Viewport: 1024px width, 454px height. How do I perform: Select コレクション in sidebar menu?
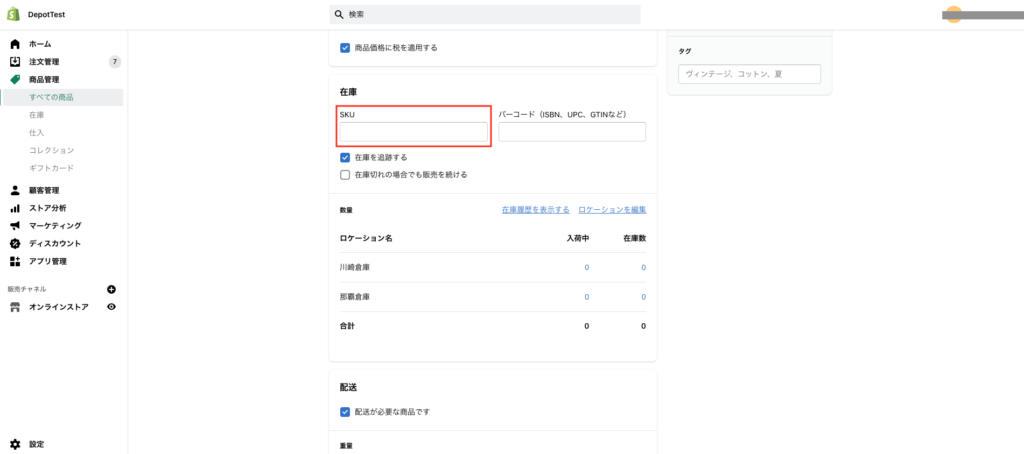tap(51, 150)
